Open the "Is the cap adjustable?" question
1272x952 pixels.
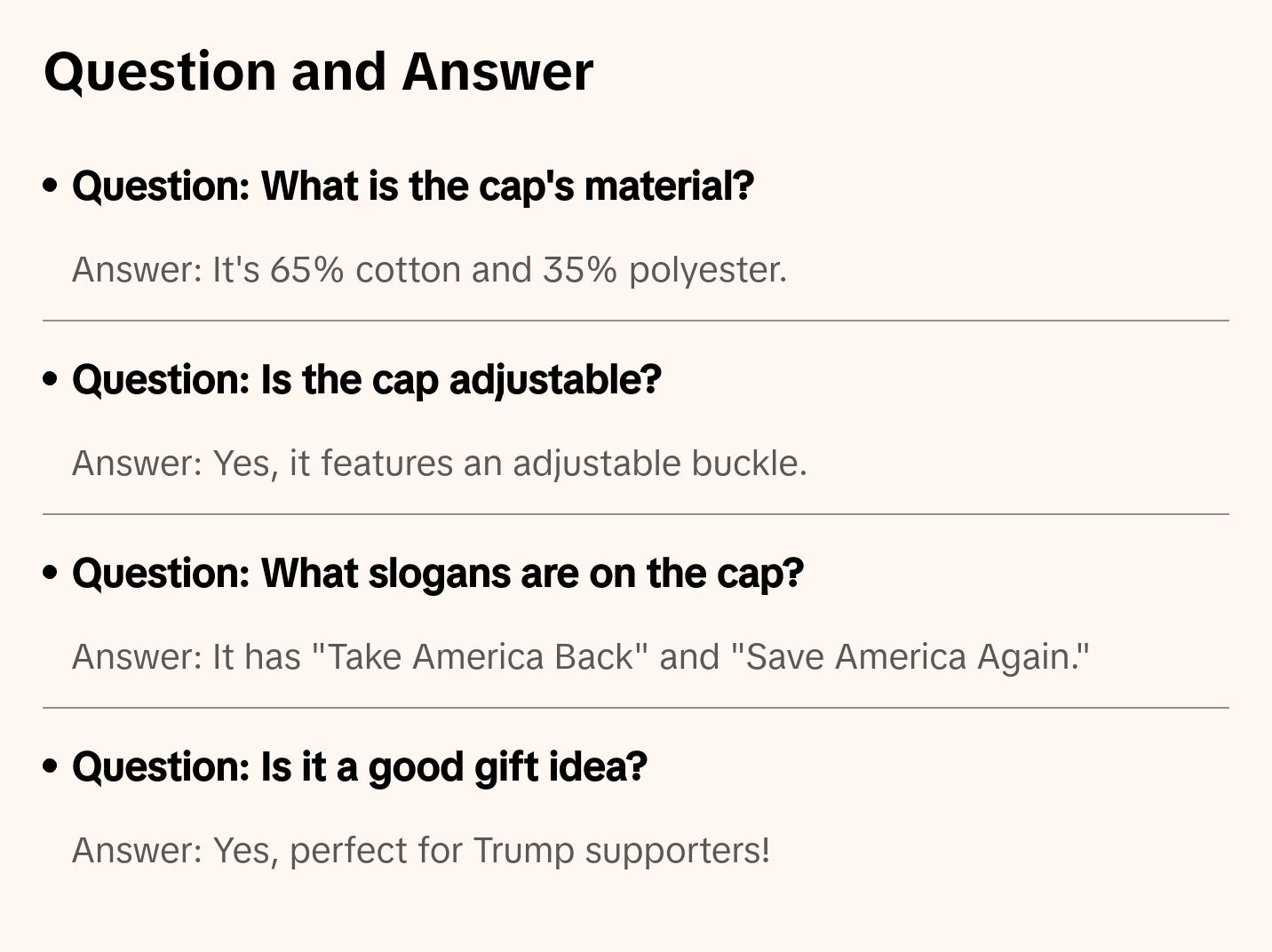[366, 380]
